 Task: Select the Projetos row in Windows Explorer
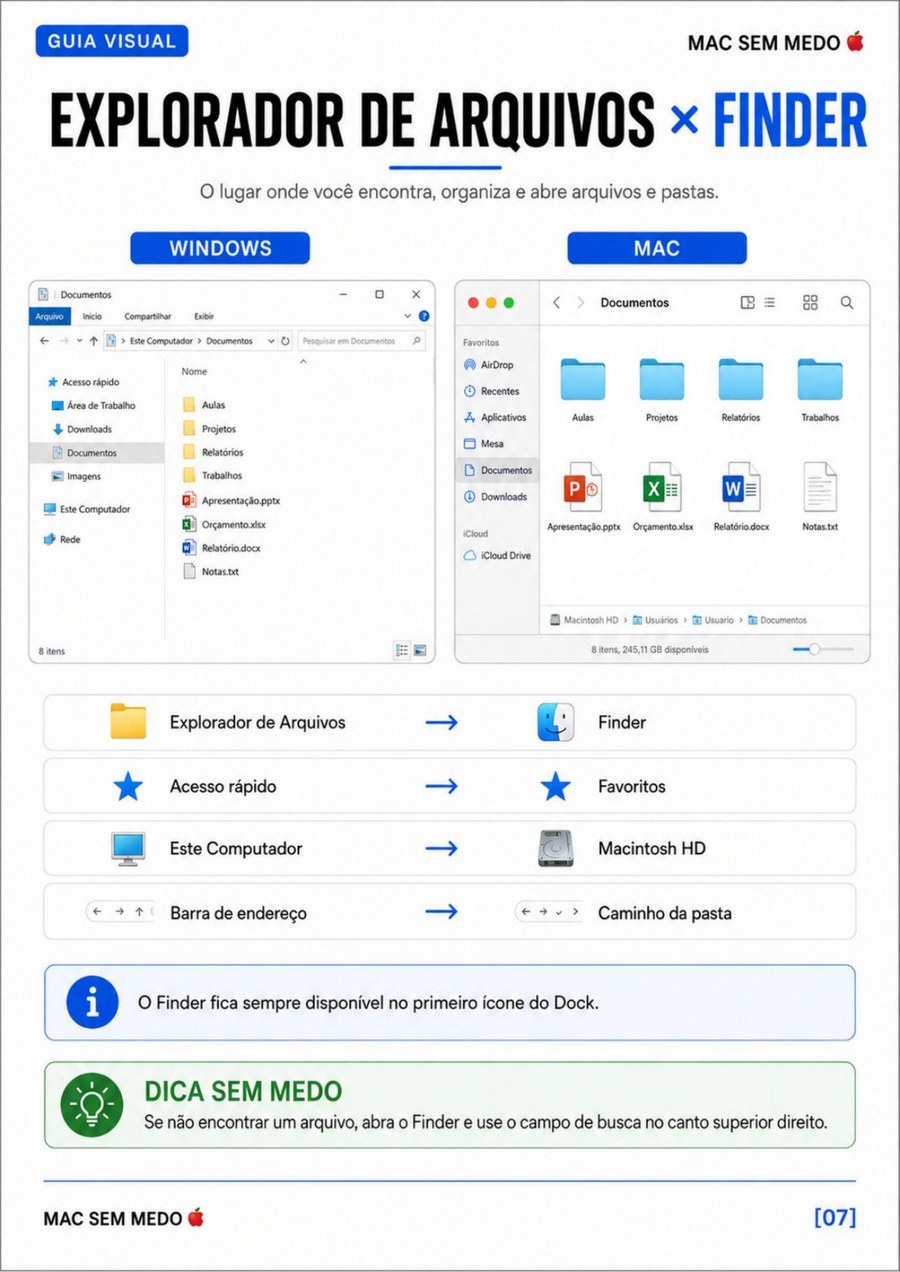(x=209, y=428)
